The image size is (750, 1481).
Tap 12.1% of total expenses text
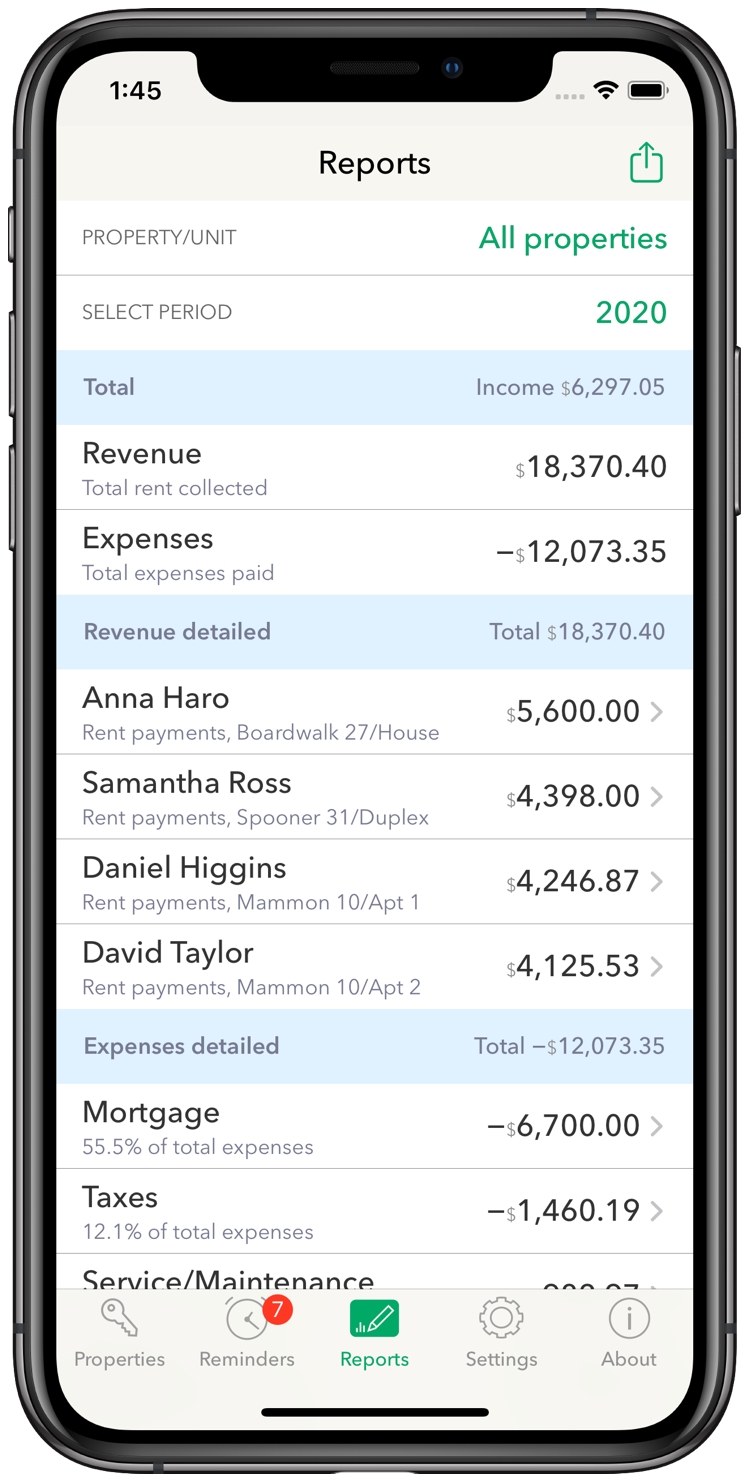click(x=198, y=1232)
